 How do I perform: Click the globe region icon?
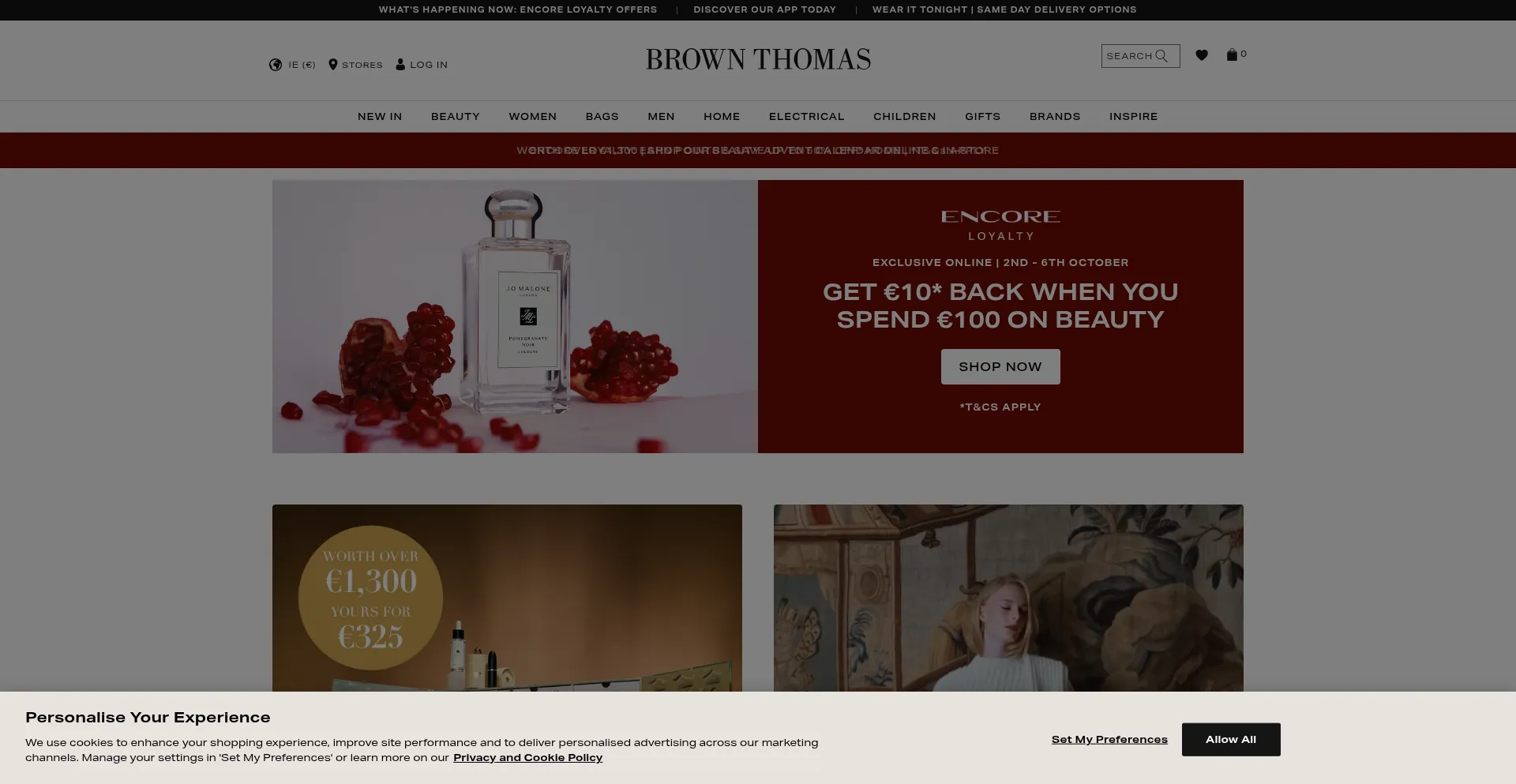tap(276, 65)
